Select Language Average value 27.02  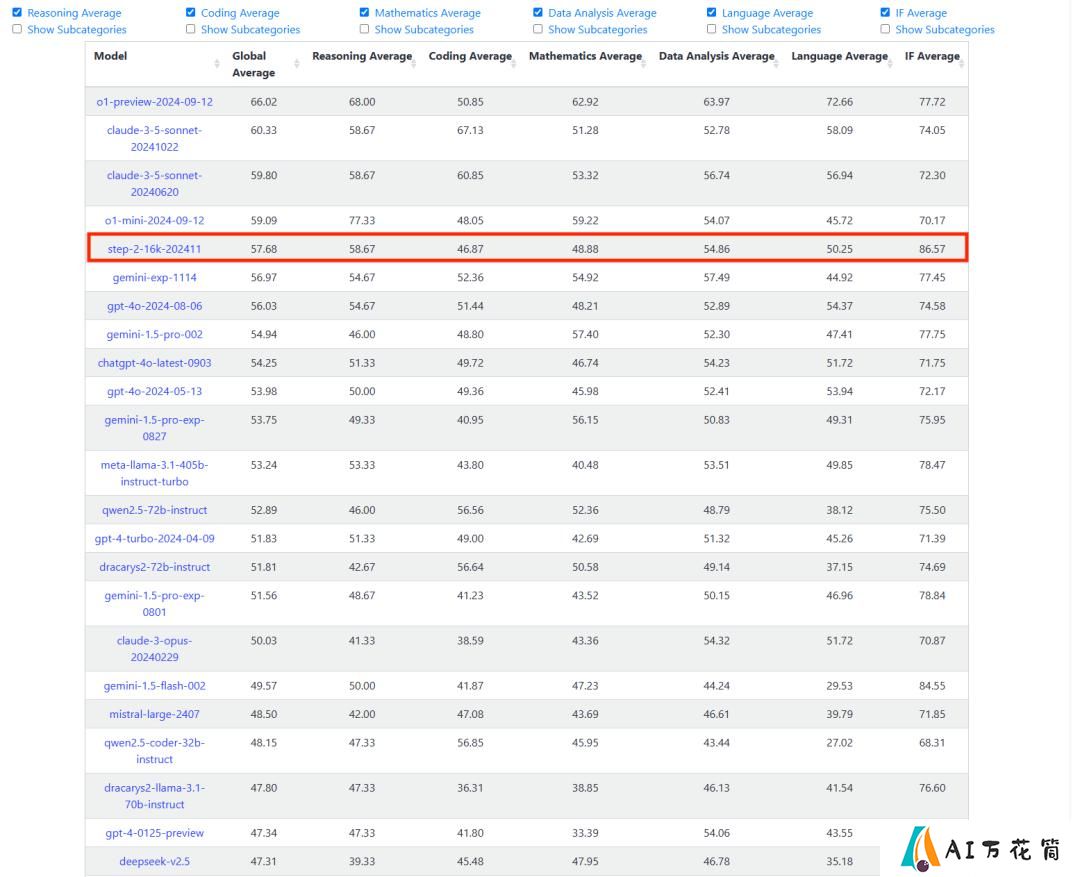click(x=839, y=743)
